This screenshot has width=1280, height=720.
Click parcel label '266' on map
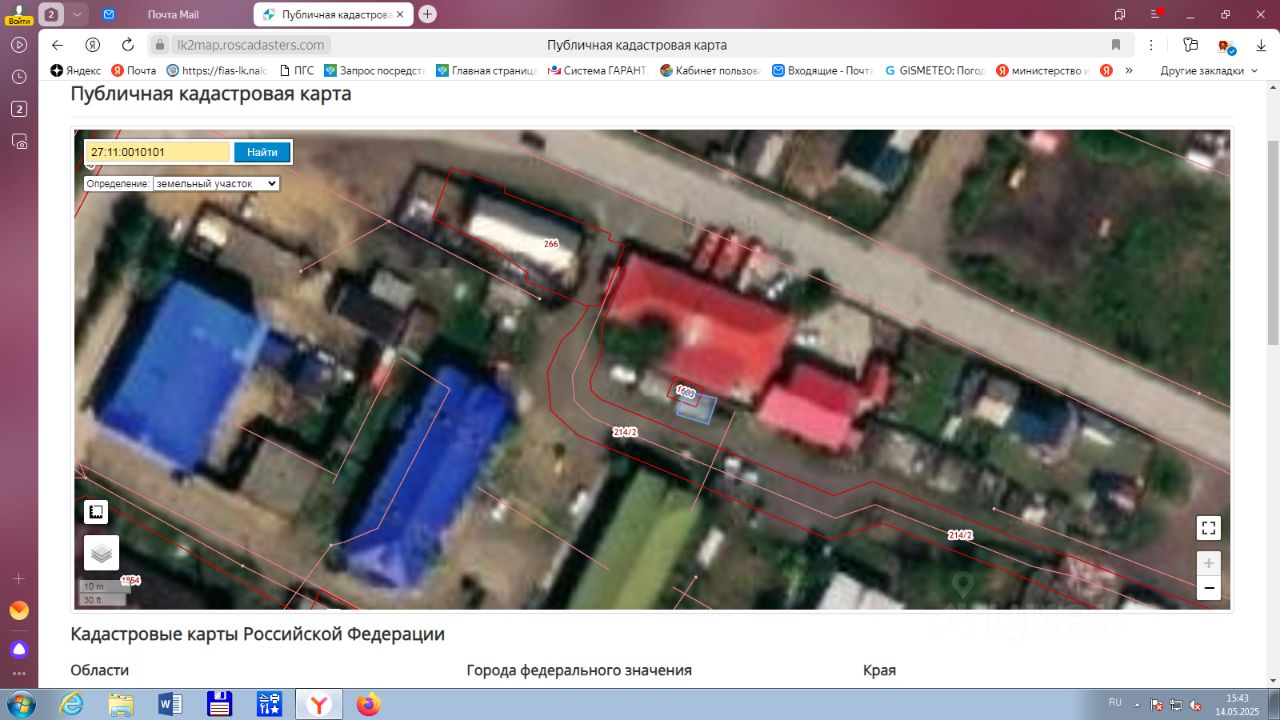coord(551,244)
